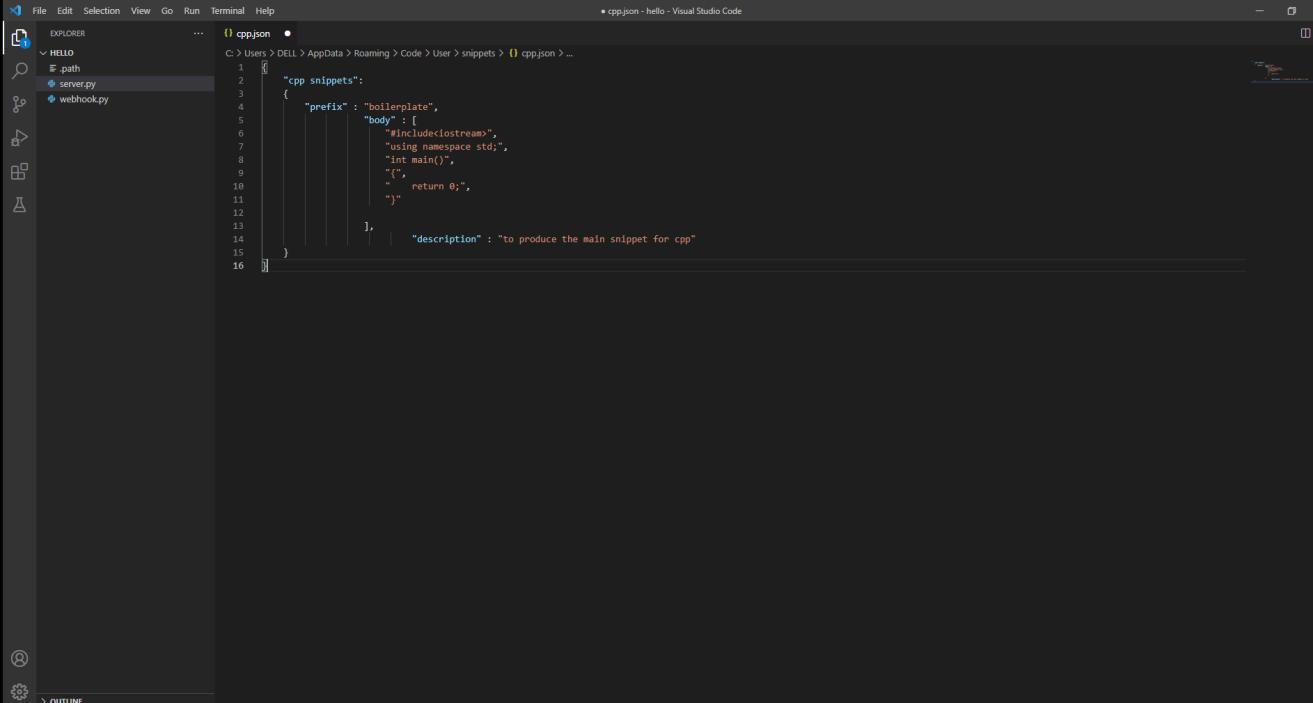
Task: Open the Search view
Action: click(18, 71)
